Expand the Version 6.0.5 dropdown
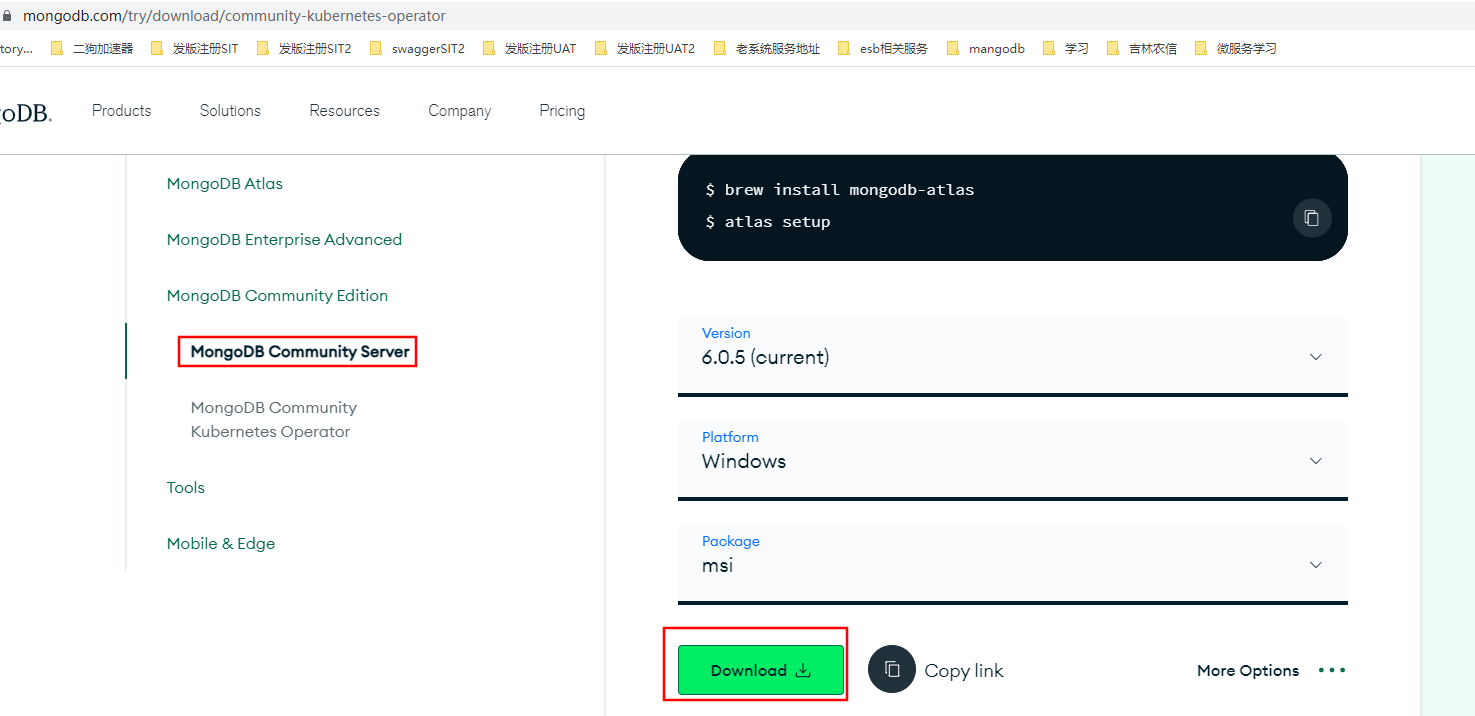The height and width of the screenshot is (716, 1475). [1013, 356]
